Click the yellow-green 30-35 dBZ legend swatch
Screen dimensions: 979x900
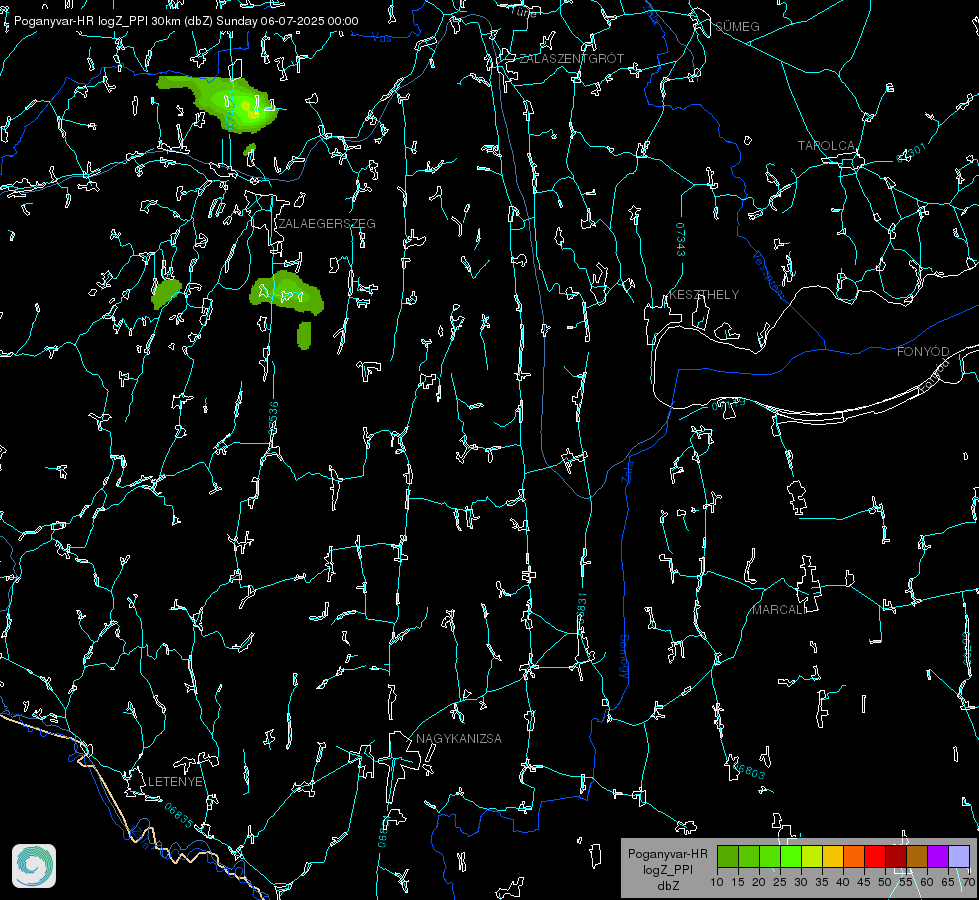812,856
